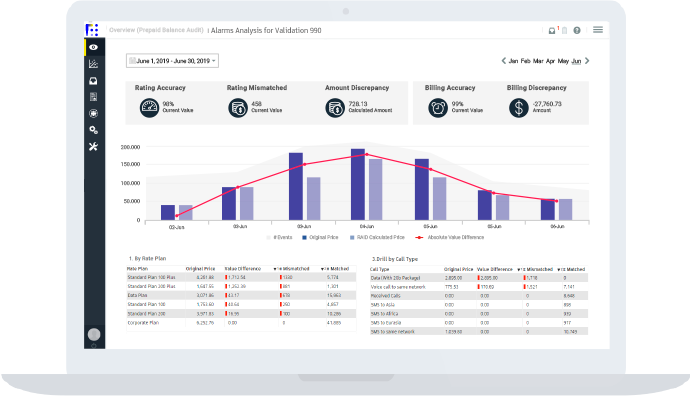The height and width of the screenshot is (400, 690).
Task: Go to next months with right chevron
Action: coord(587,61)
